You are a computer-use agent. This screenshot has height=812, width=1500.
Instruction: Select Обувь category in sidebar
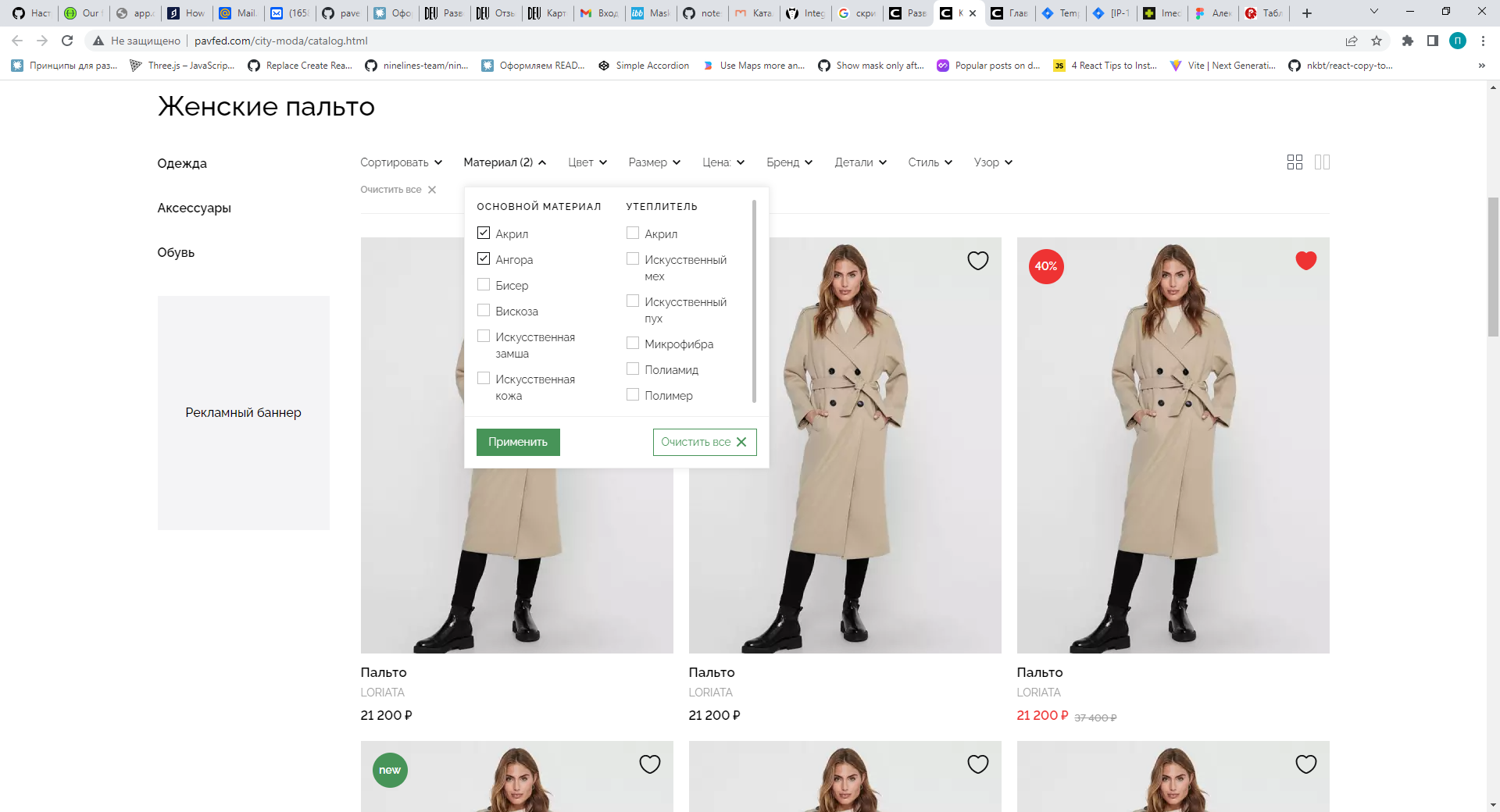coord(177,252)
